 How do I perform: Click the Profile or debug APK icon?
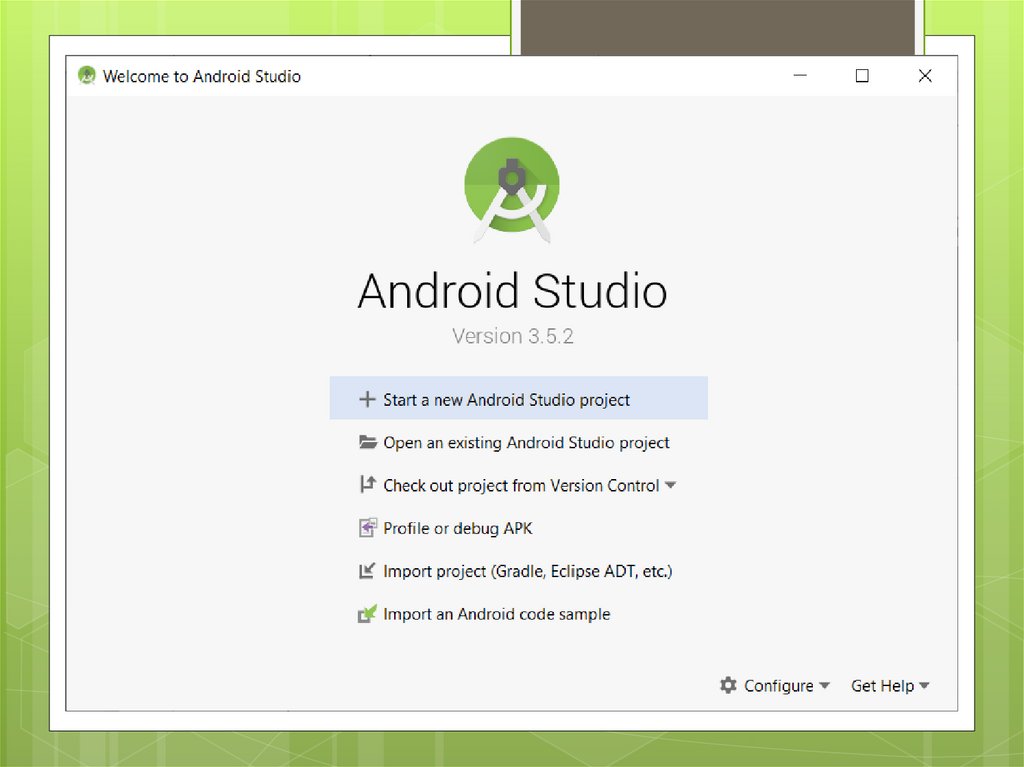367,527
